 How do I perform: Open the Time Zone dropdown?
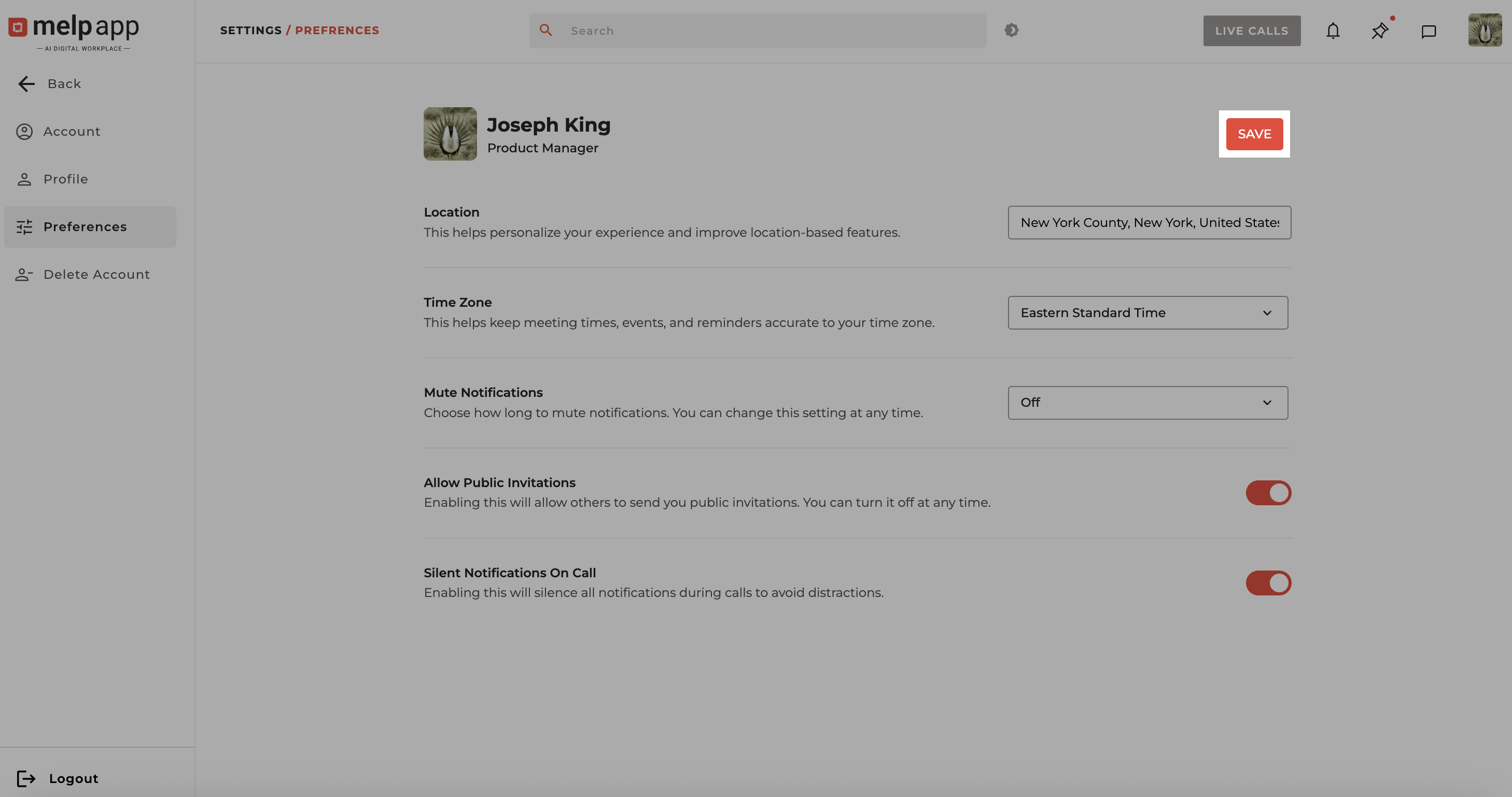coord(1147,312)
